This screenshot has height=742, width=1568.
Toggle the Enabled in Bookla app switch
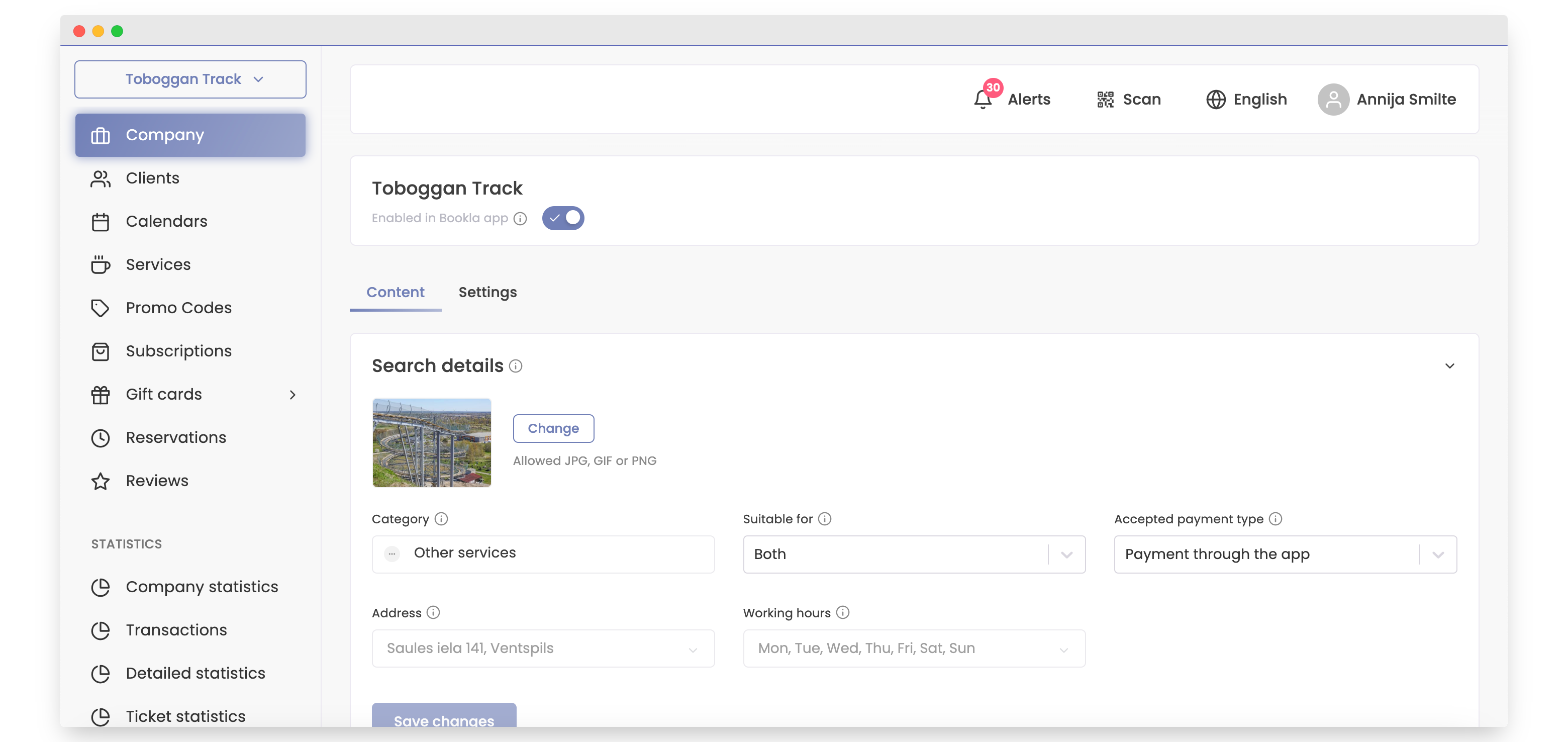click(x=563, y=218)
